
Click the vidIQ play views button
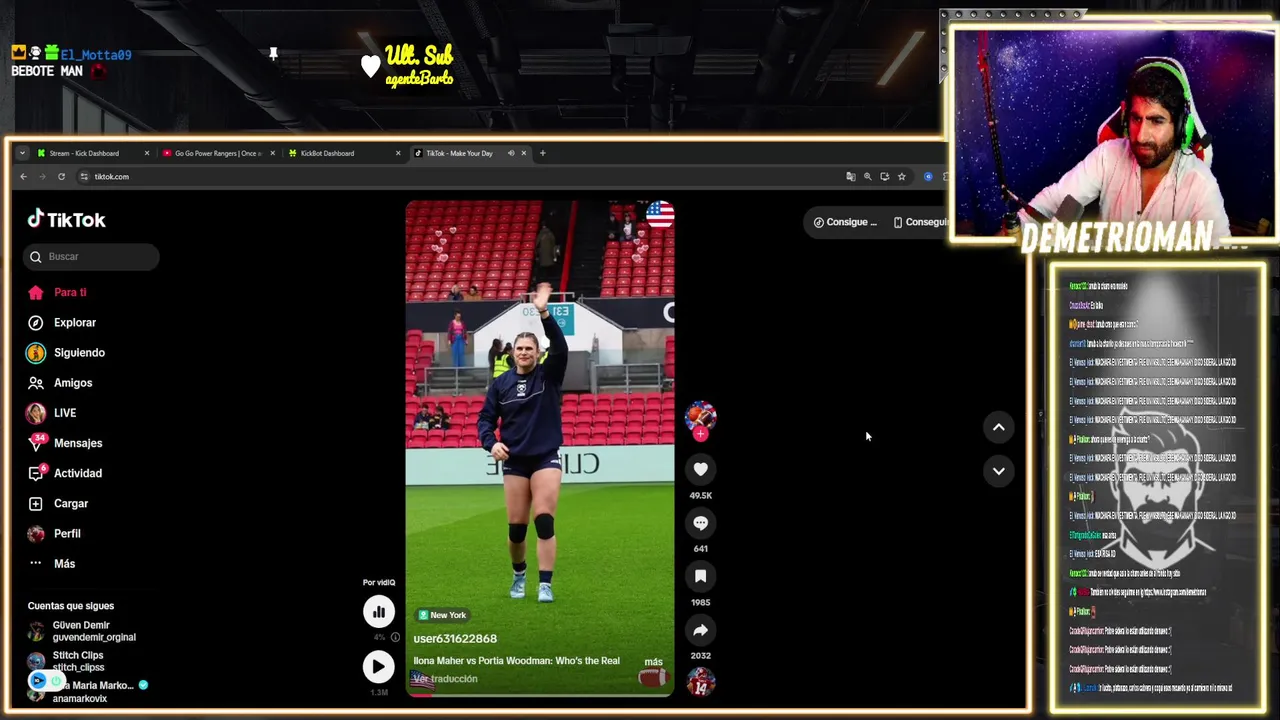click(x=379, y=667)
